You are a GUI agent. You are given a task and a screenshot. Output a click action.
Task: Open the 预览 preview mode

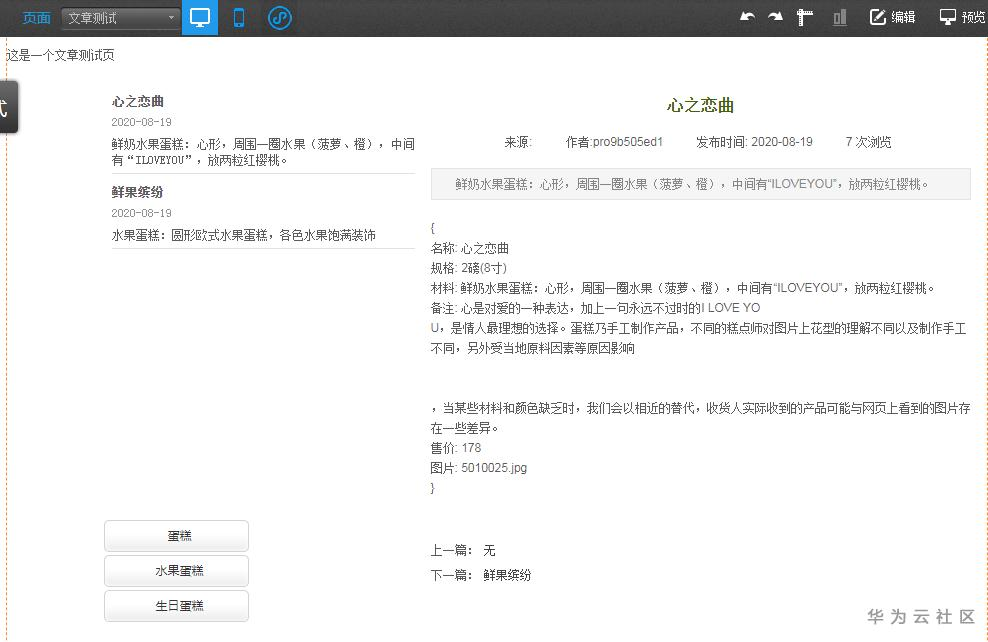click(962, 17)
